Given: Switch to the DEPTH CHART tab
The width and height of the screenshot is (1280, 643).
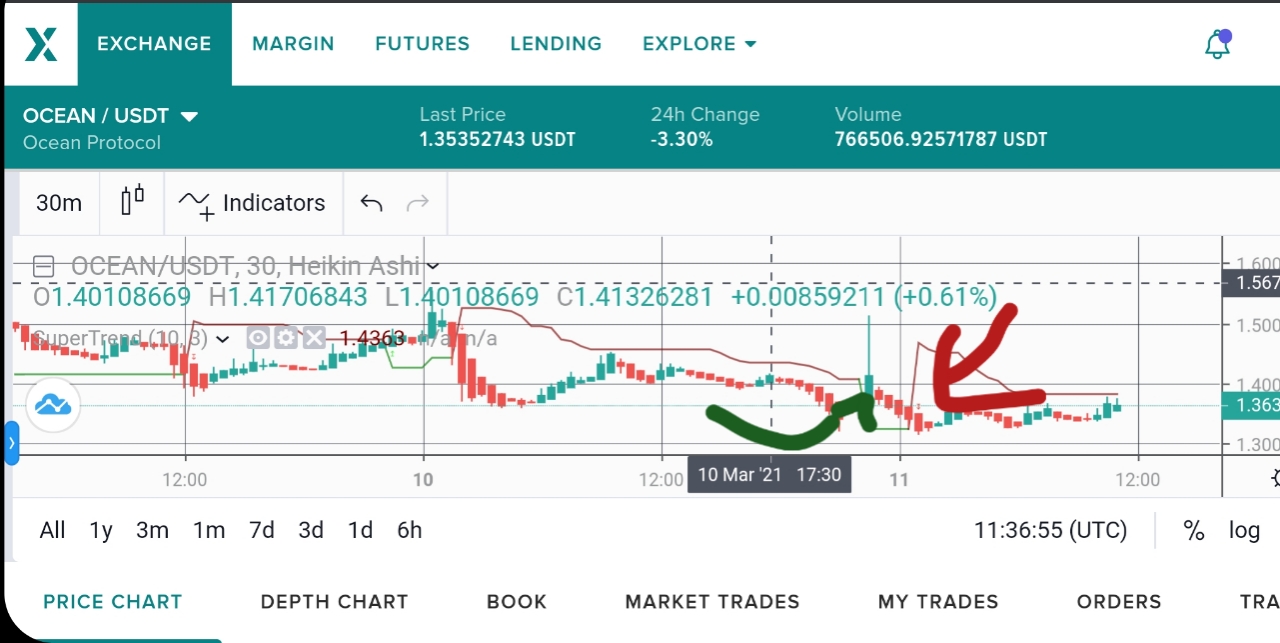Looking at the screenshot, I should click(334, 602).
